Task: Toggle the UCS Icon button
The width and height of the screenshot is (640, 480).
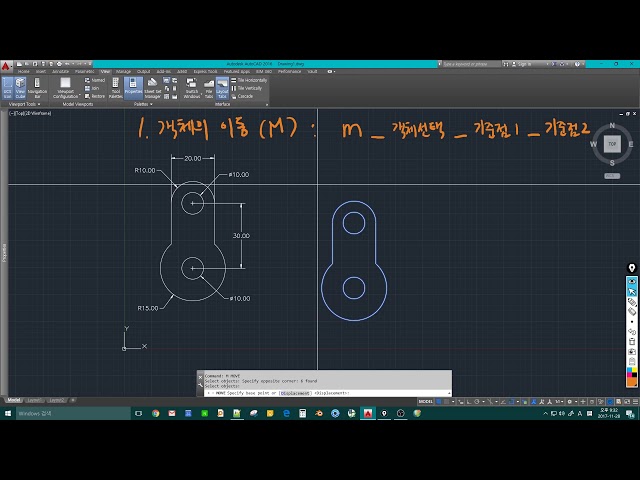Action: pyautogui.click(x=7, y=88)
